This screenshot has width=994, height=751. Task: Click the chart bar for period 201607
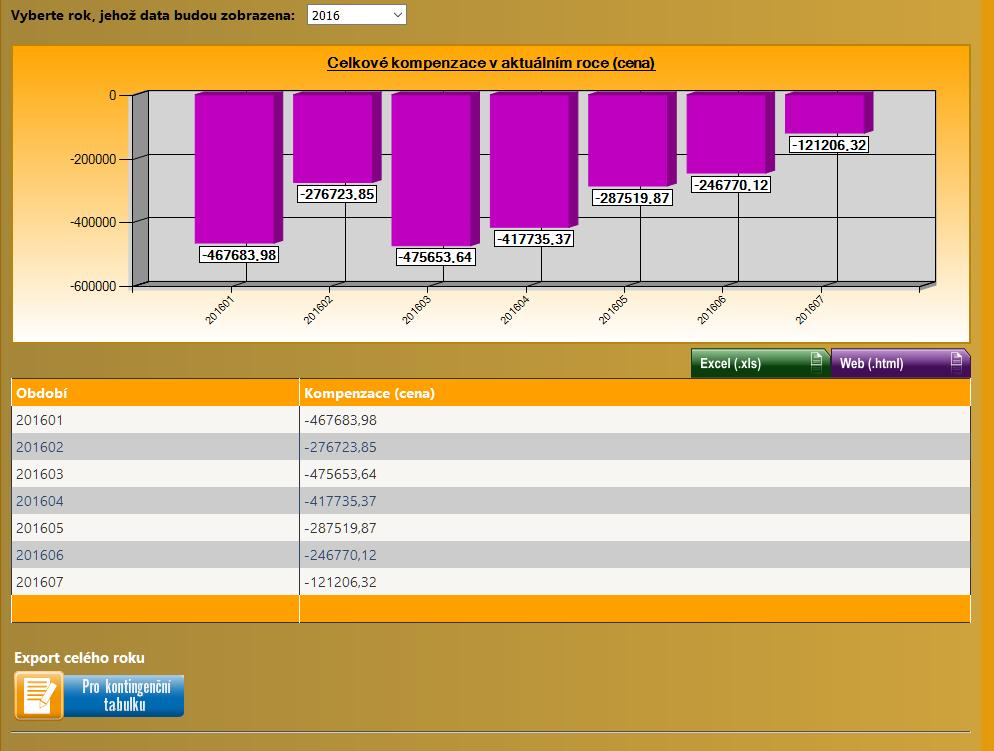(829, 113)
